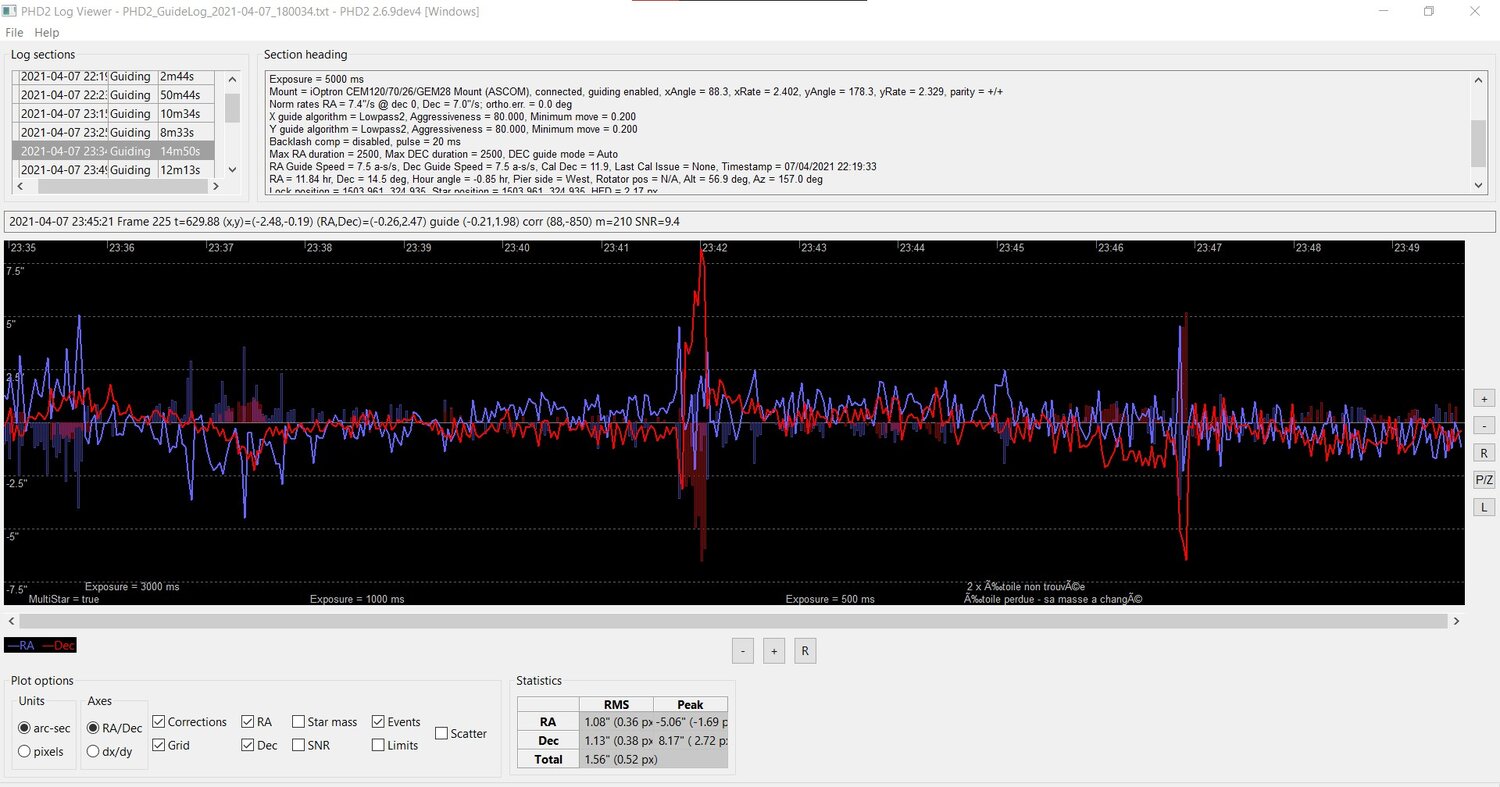
Task: Click the 'MultiStar = true' event label
Action: (64, 599)
